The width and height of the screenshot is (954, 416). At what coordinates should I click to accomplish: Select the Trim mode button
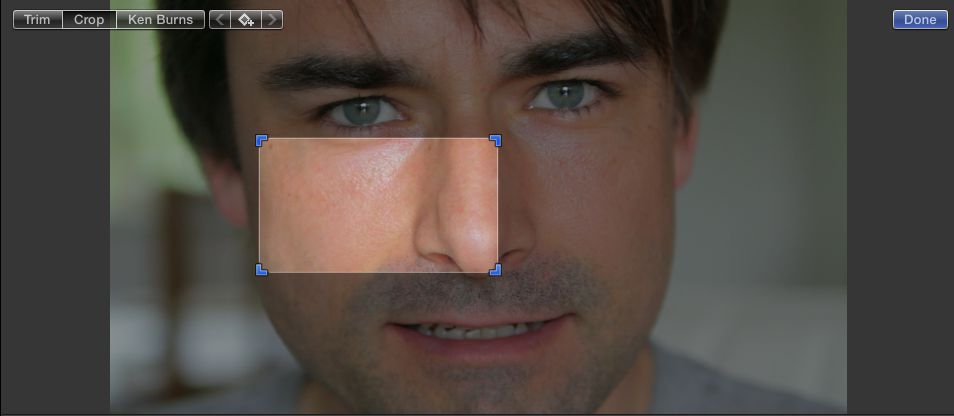point(37,19)
